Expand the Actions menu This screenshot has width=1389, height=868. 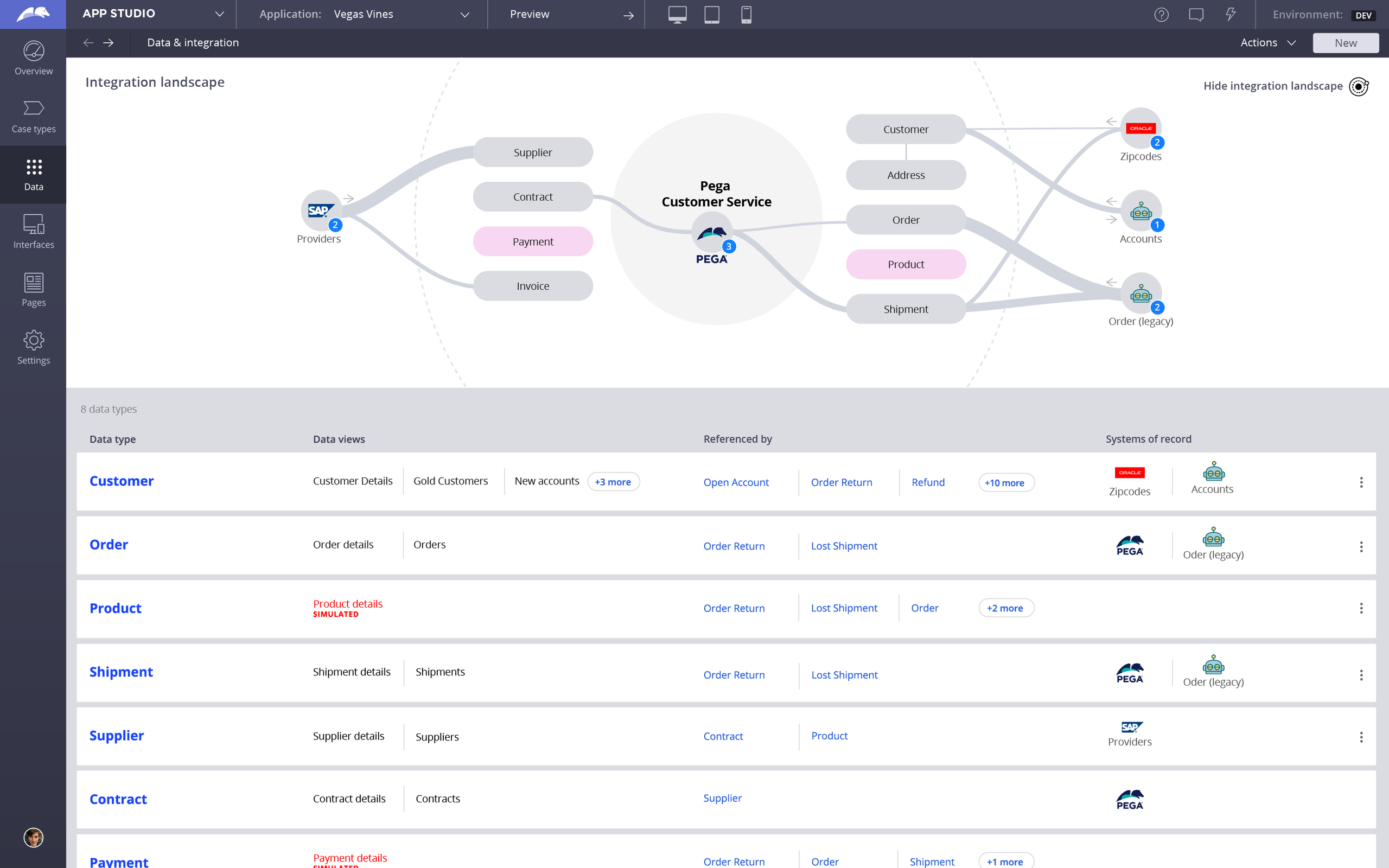[x=1267, y=42]
